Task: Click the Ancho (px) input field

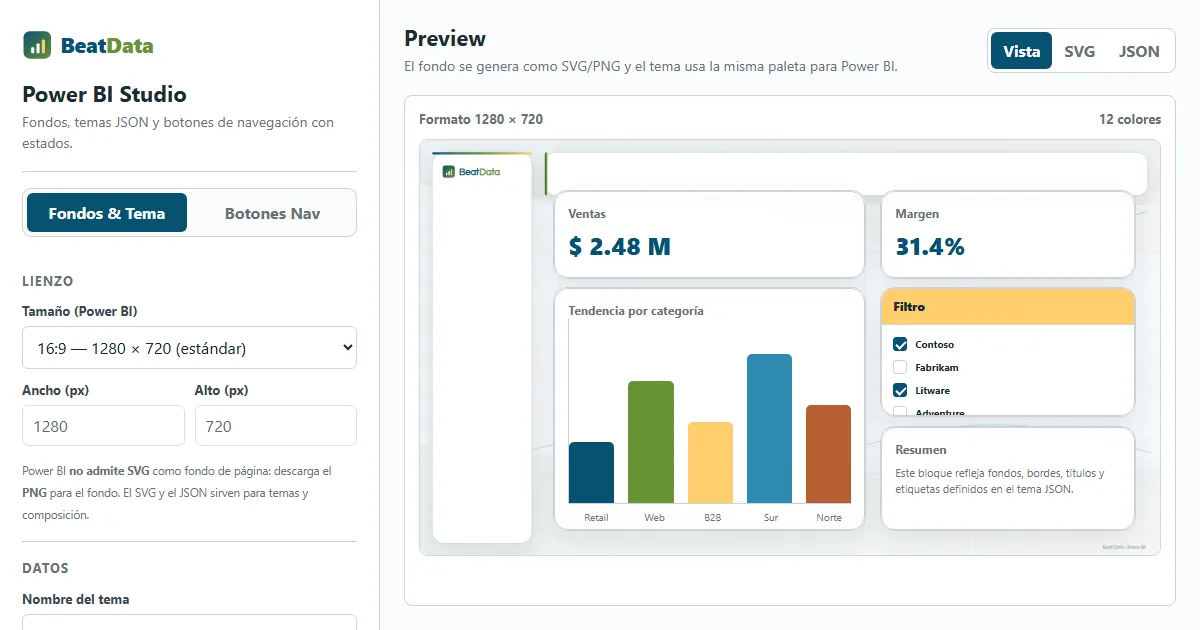Action: (103, 426)
